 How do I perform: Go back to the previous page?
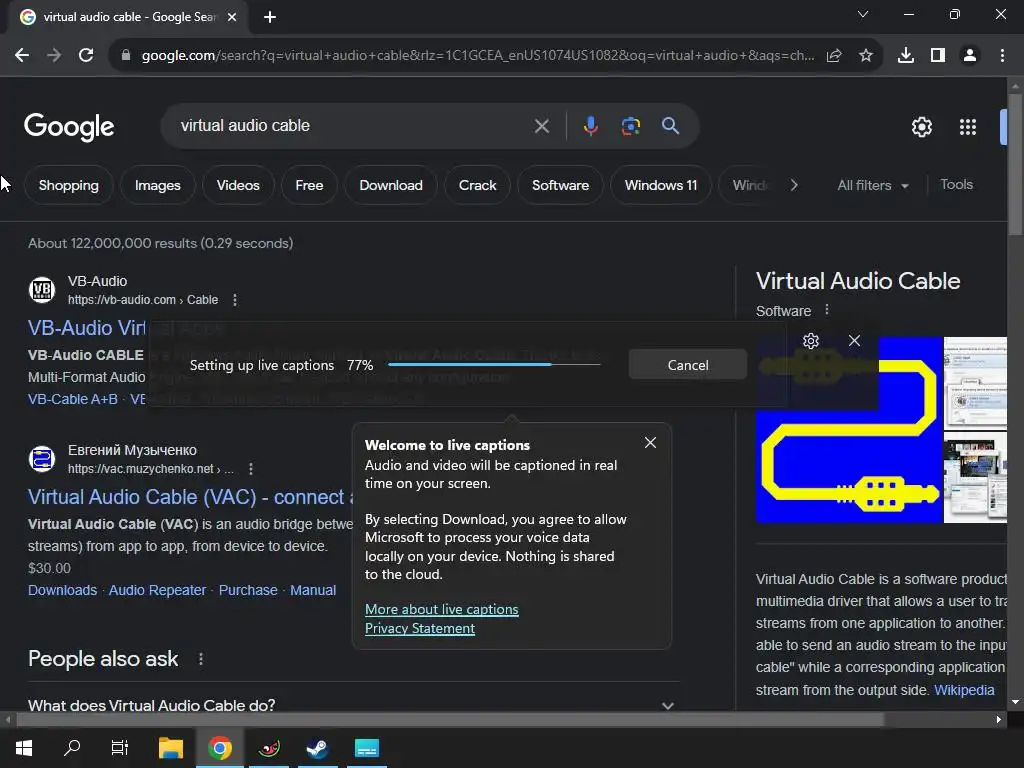tap(22, 56)
